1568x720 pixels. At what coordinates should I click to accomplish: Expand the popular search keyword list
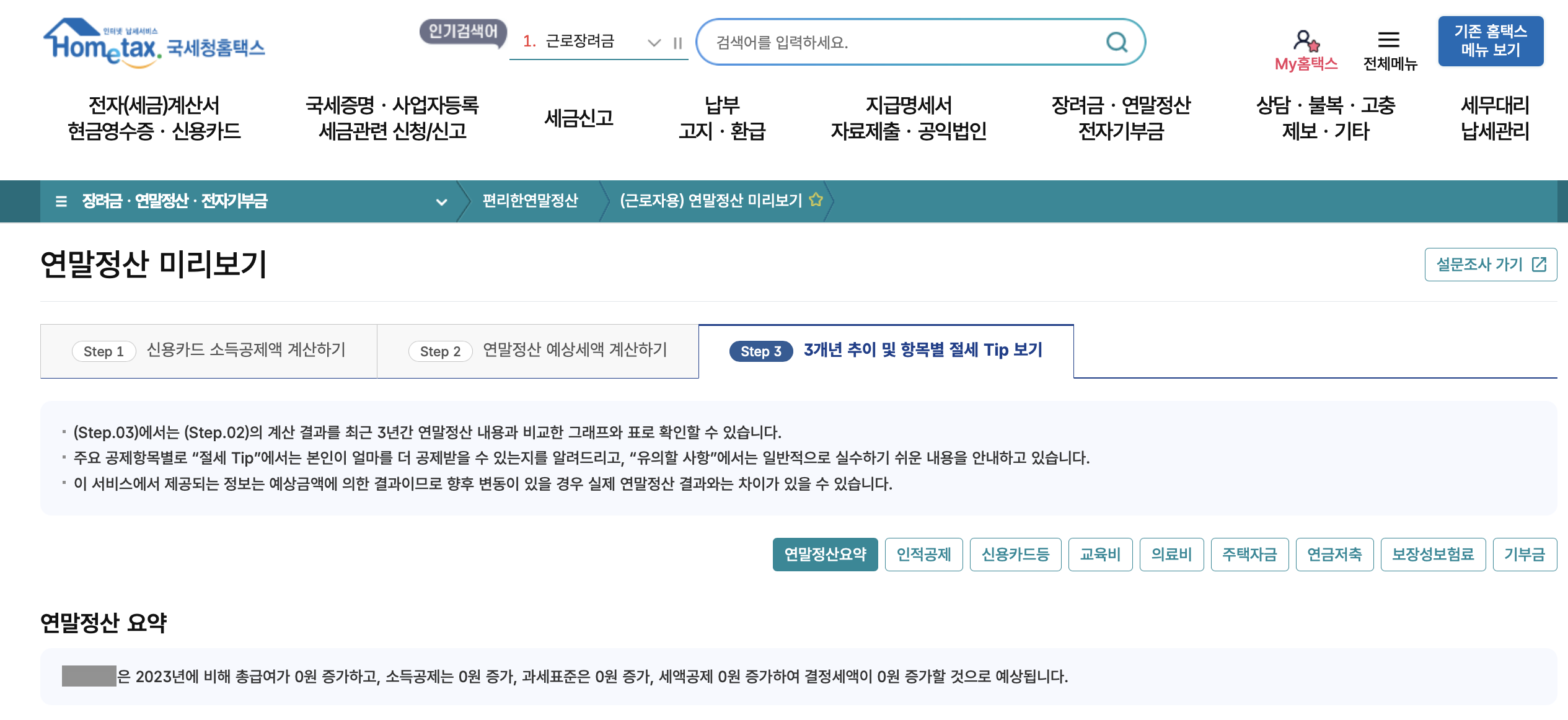[654, 43]
